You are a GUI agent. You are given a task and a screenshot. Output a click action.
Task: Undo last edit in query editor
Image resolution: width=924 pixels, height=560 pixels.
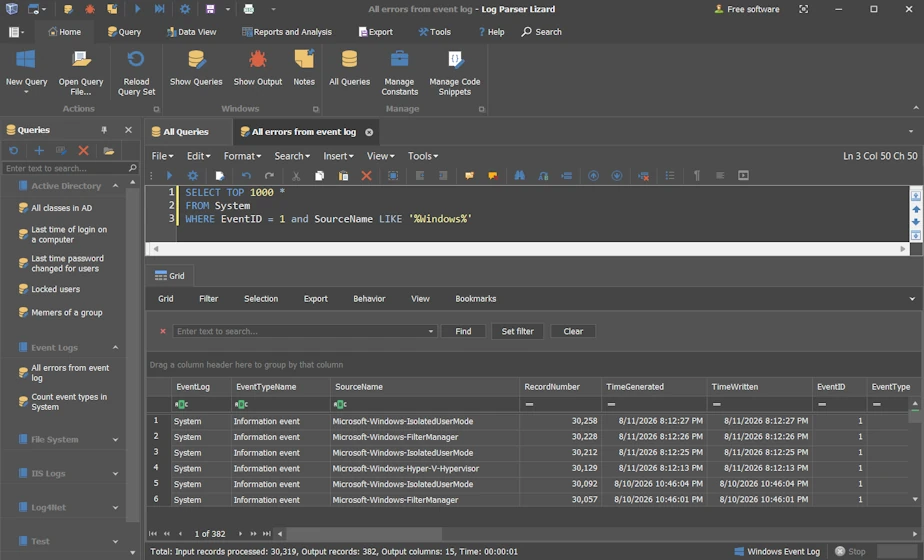click(x=246, y=176)
